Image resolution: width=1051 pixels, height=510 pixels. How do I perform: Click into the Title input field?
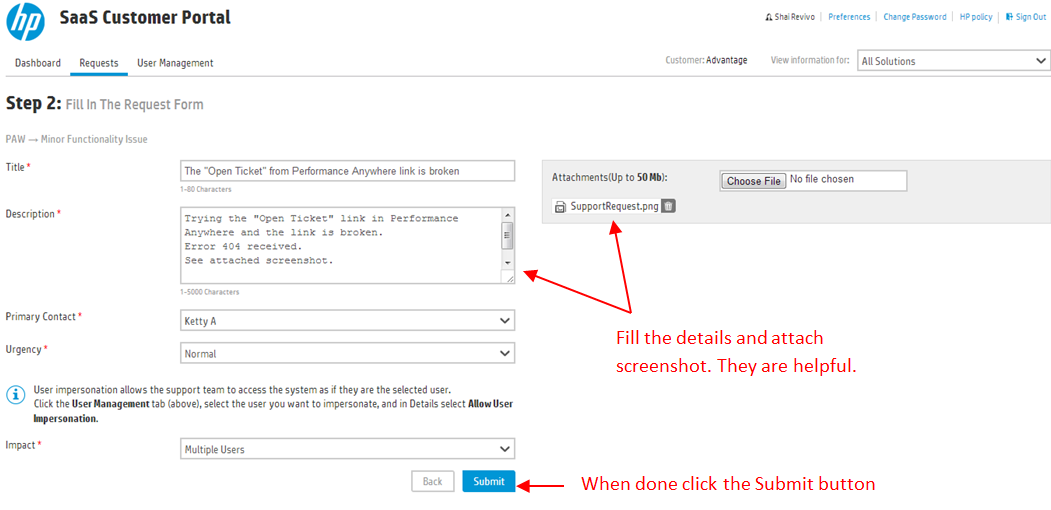click(x=347, y=171)
